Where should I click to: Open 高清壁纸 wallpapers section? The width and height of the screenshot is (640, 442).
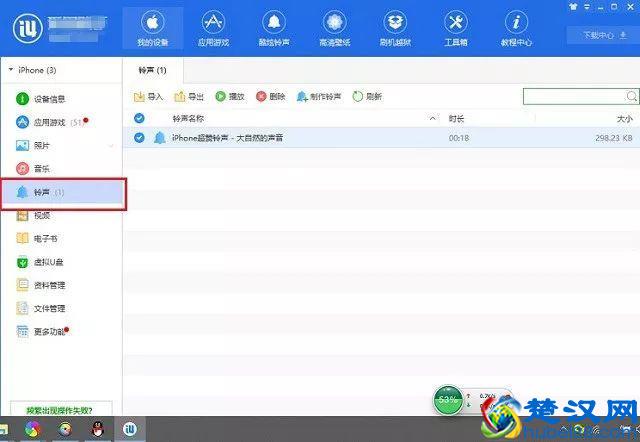tap(335, 28)
